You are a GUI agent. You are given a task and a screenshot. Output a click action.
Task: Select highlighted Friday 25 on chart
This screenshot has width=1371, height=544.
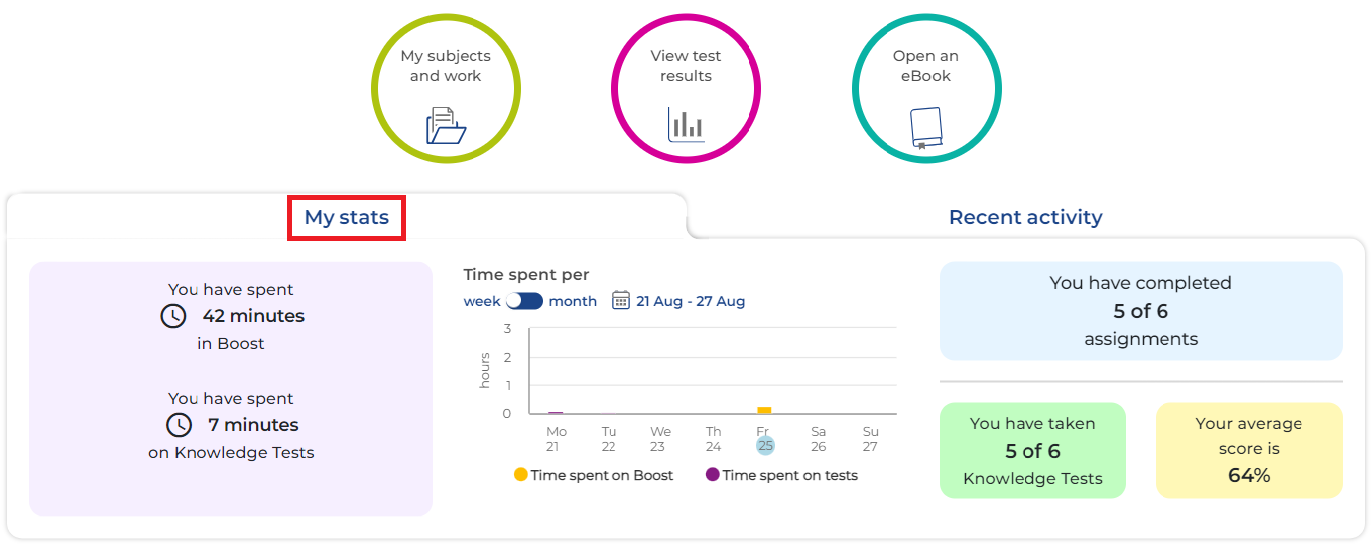765,445
